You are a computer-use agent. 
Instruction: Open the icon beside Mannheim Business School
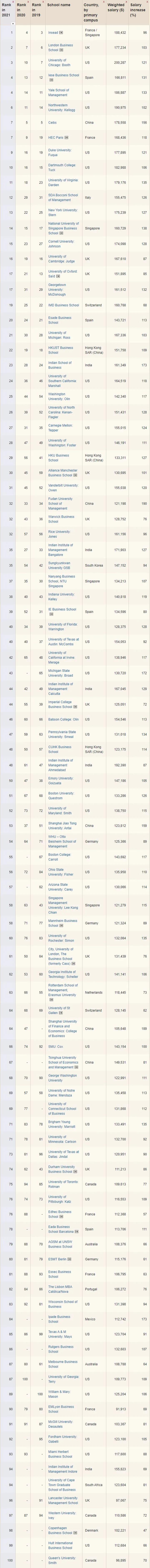coord(61,925)
